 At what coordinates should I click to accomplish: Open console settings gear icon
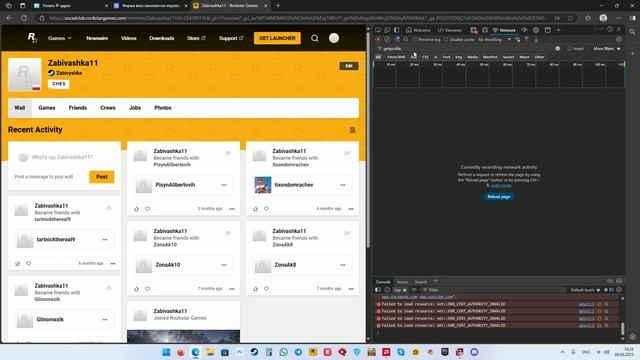[619, 290]
